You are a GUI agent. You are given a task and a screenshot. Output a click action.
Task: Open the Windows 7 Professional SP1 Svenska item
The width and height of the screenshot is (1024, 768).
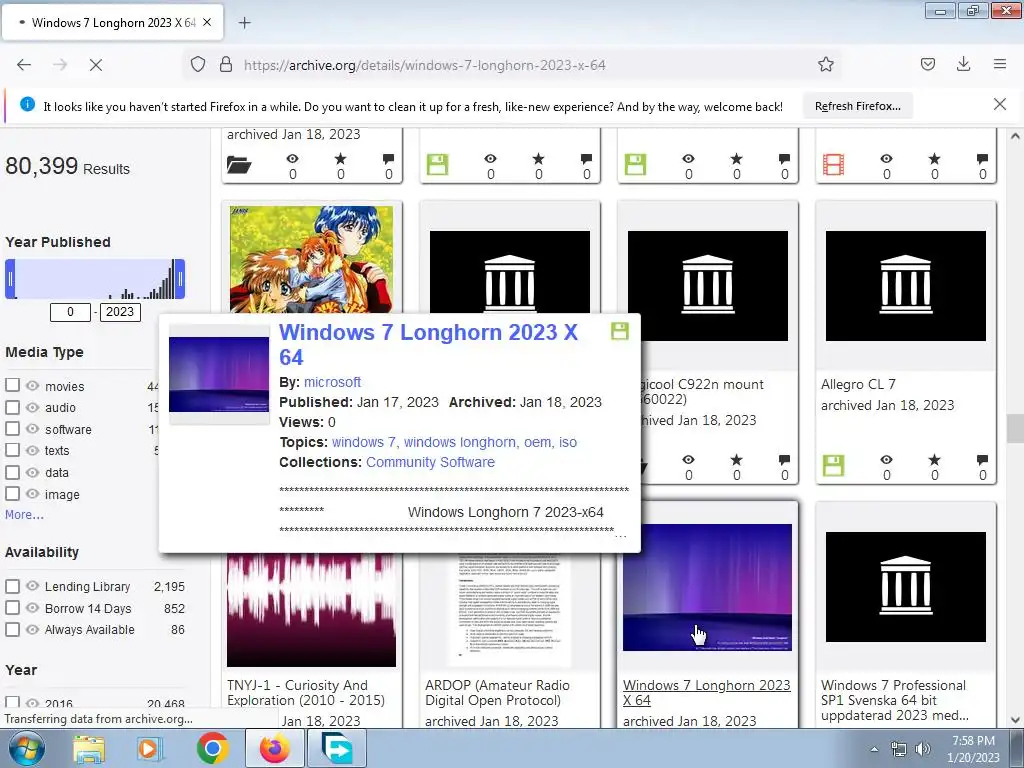coord(895,700)
